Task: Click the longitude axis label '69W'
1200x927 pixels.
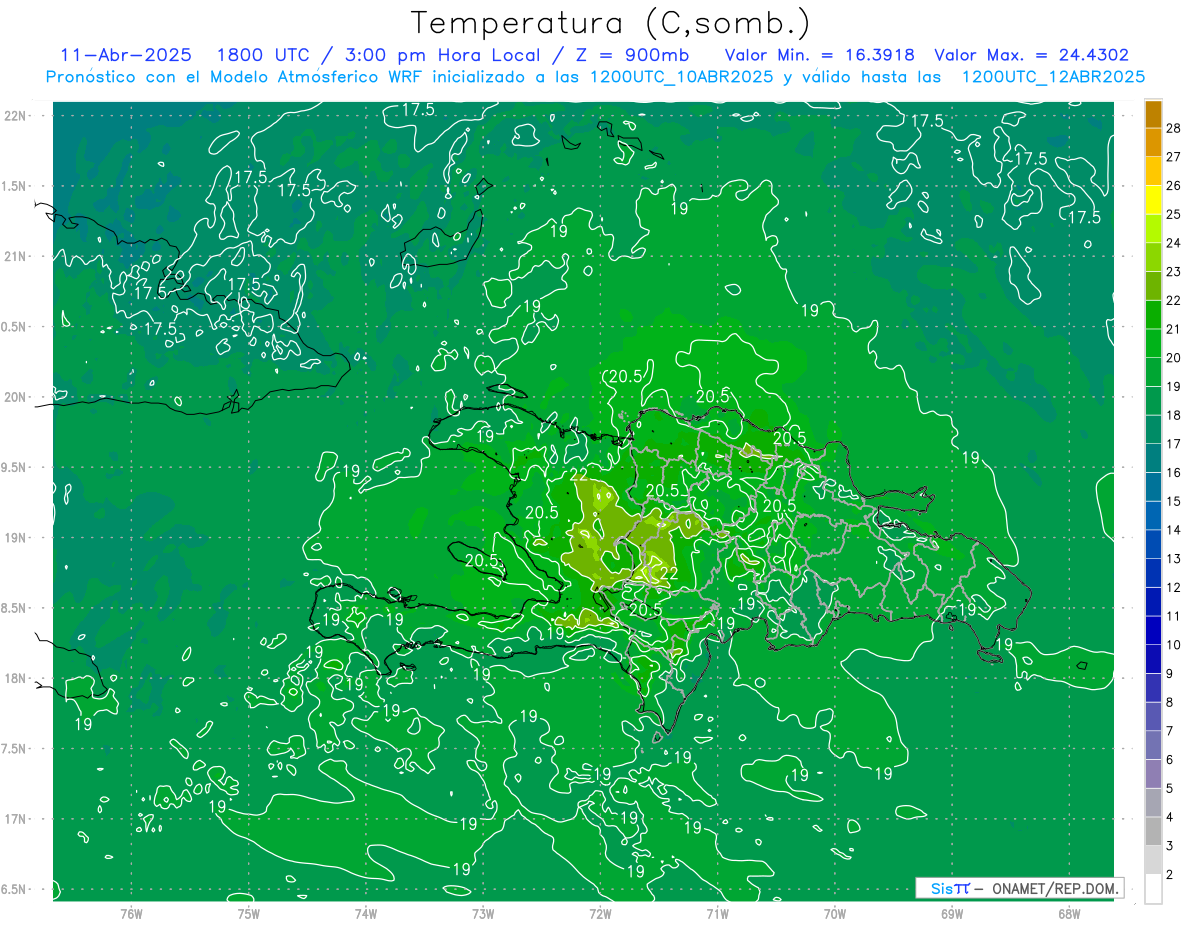Action: pos(952,914)
